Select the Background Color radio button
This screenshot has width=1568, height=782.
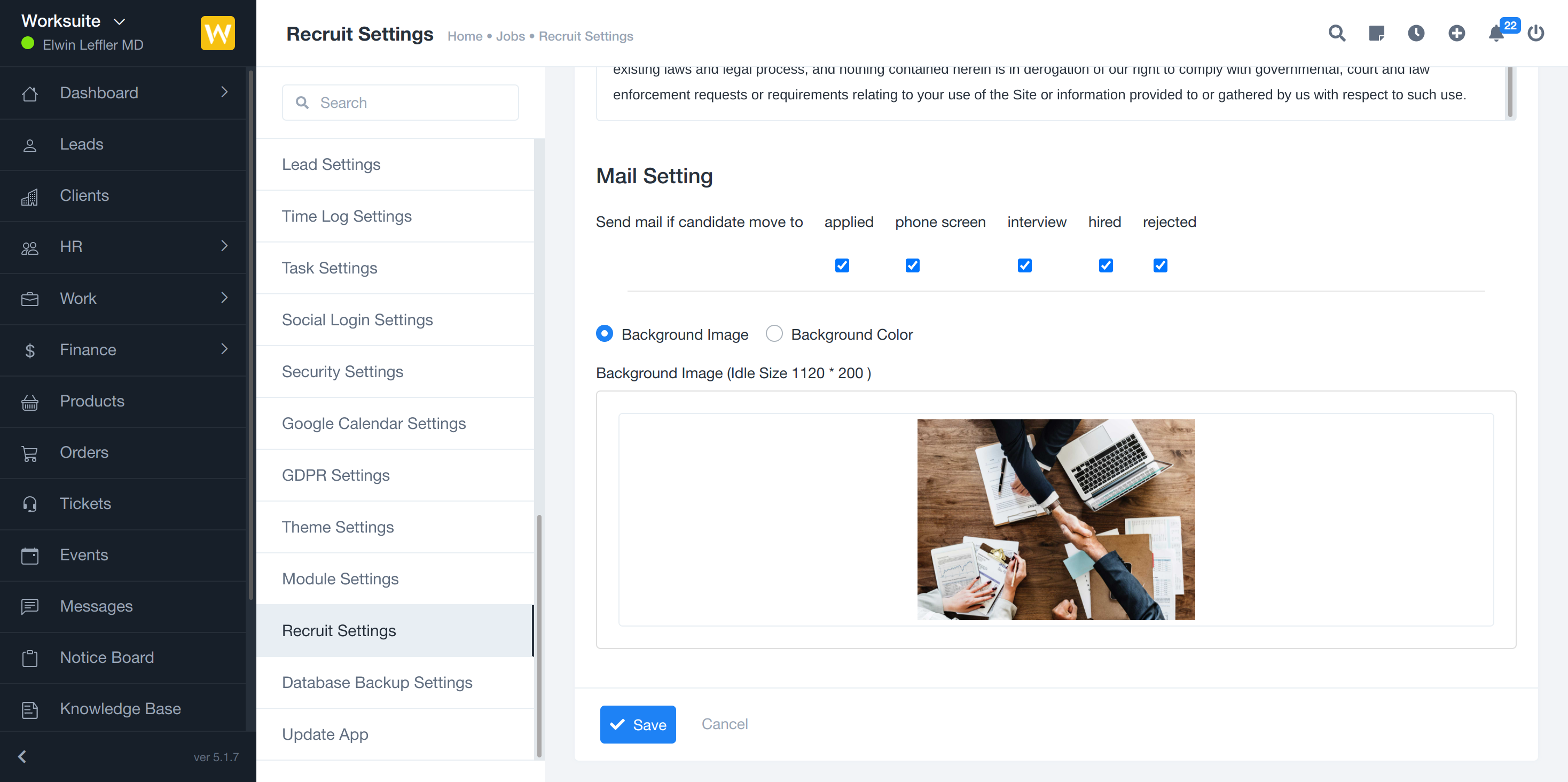tap(774, 334)
